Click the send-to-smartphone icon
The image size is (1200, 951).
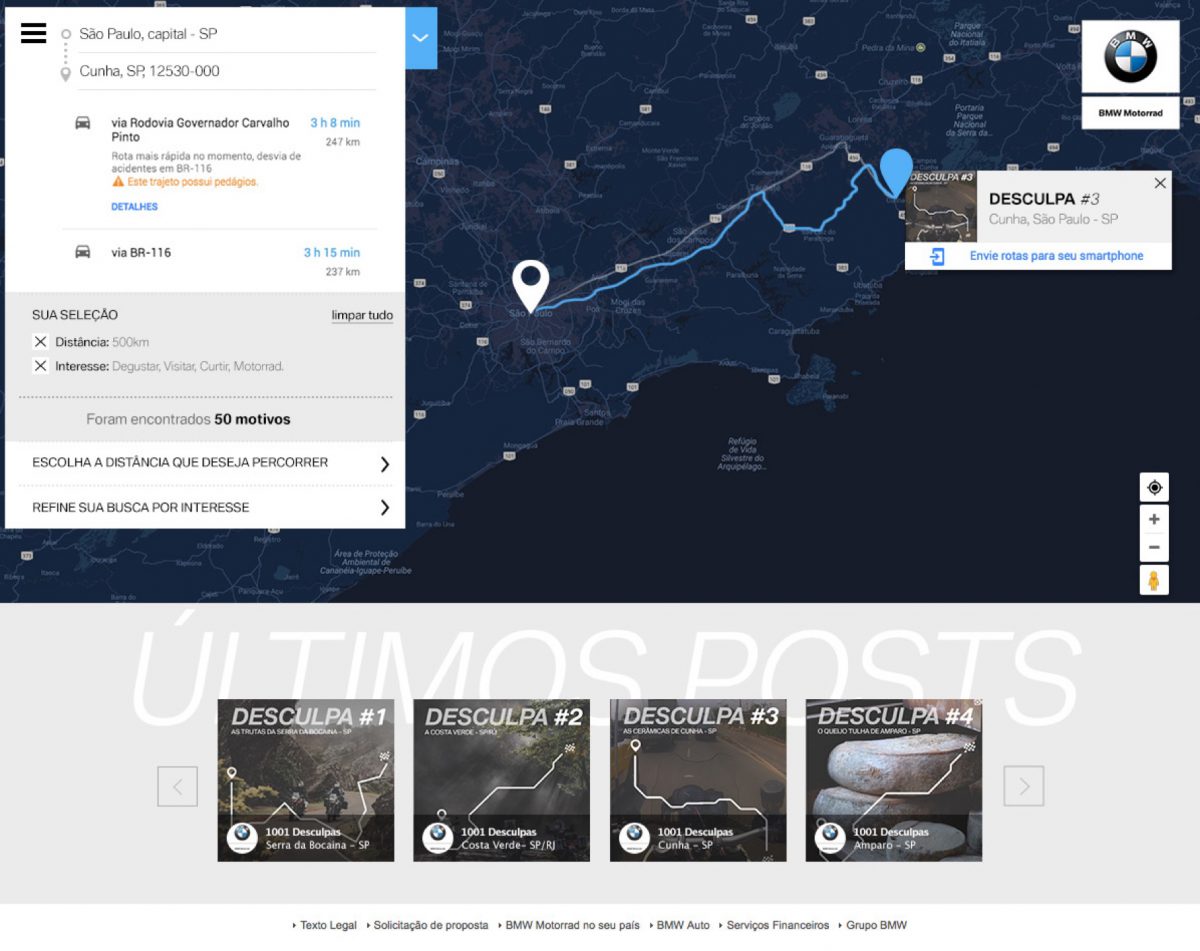click(x=937, y=257)
